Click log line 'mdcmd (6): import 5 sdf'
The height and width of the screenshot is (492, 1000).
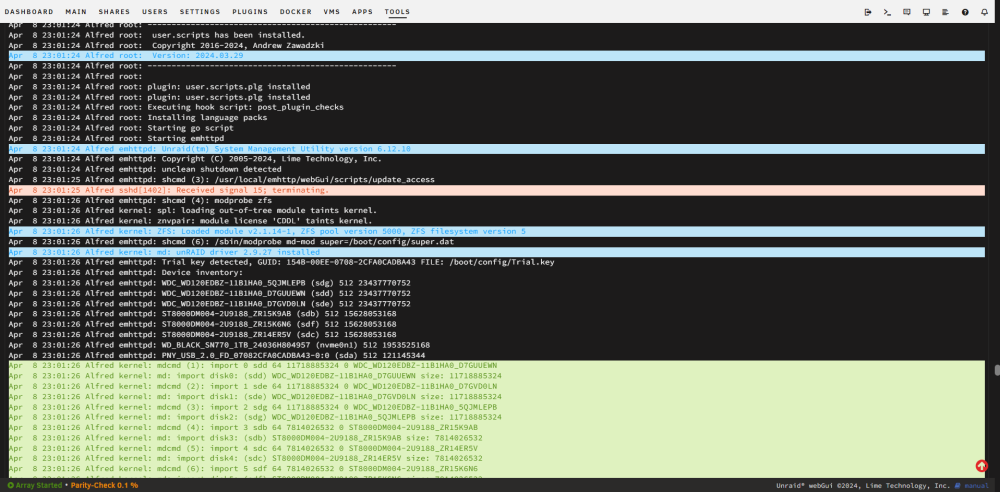pos(497,468)
